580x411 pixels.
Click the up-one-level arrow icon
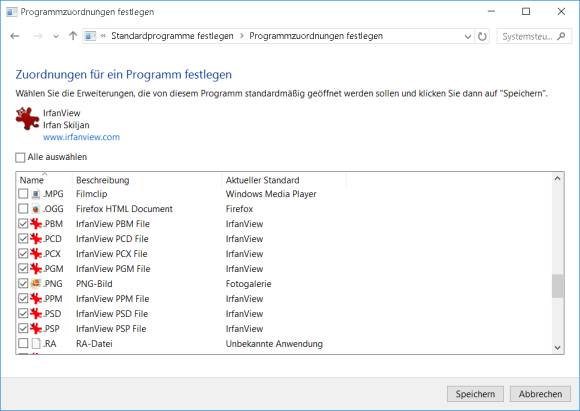coord(73,36)
